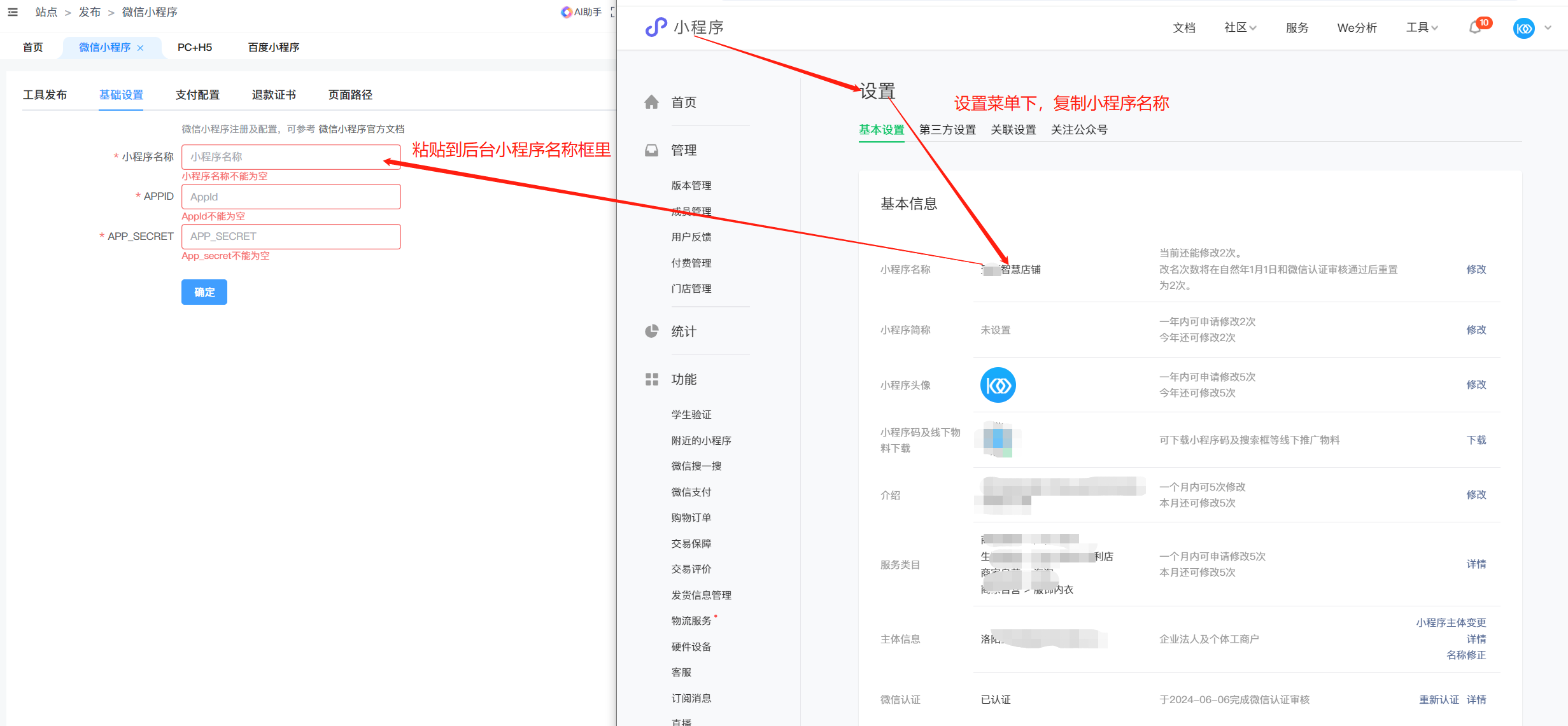Viewport: 1568px width, 726px height.
Task: Click 修改 for 介绍
Action: coord(1476,494)
